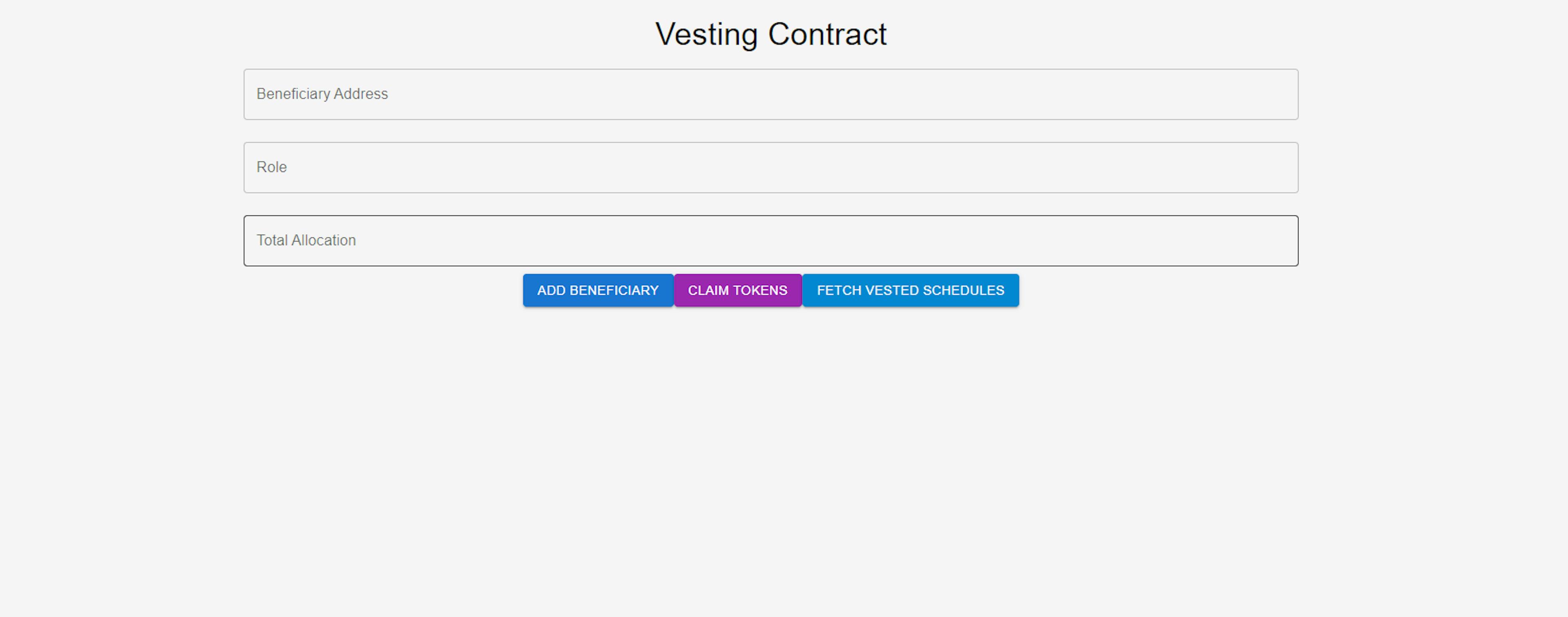The image size is (1568, 617).
Task: Click on the 'Role' placeholder label
Action: (272, 167)
